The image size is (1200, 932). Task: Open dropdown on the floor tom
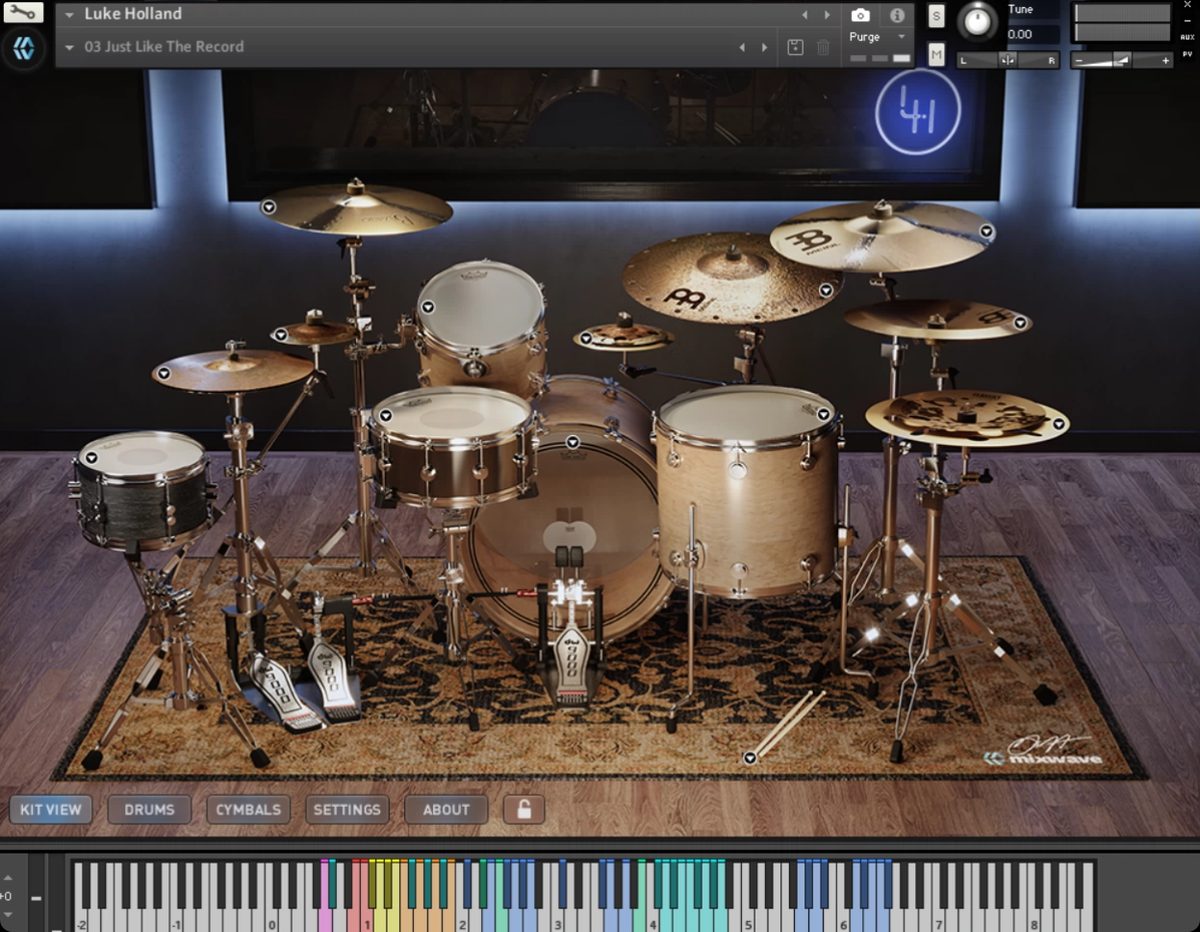824,414
